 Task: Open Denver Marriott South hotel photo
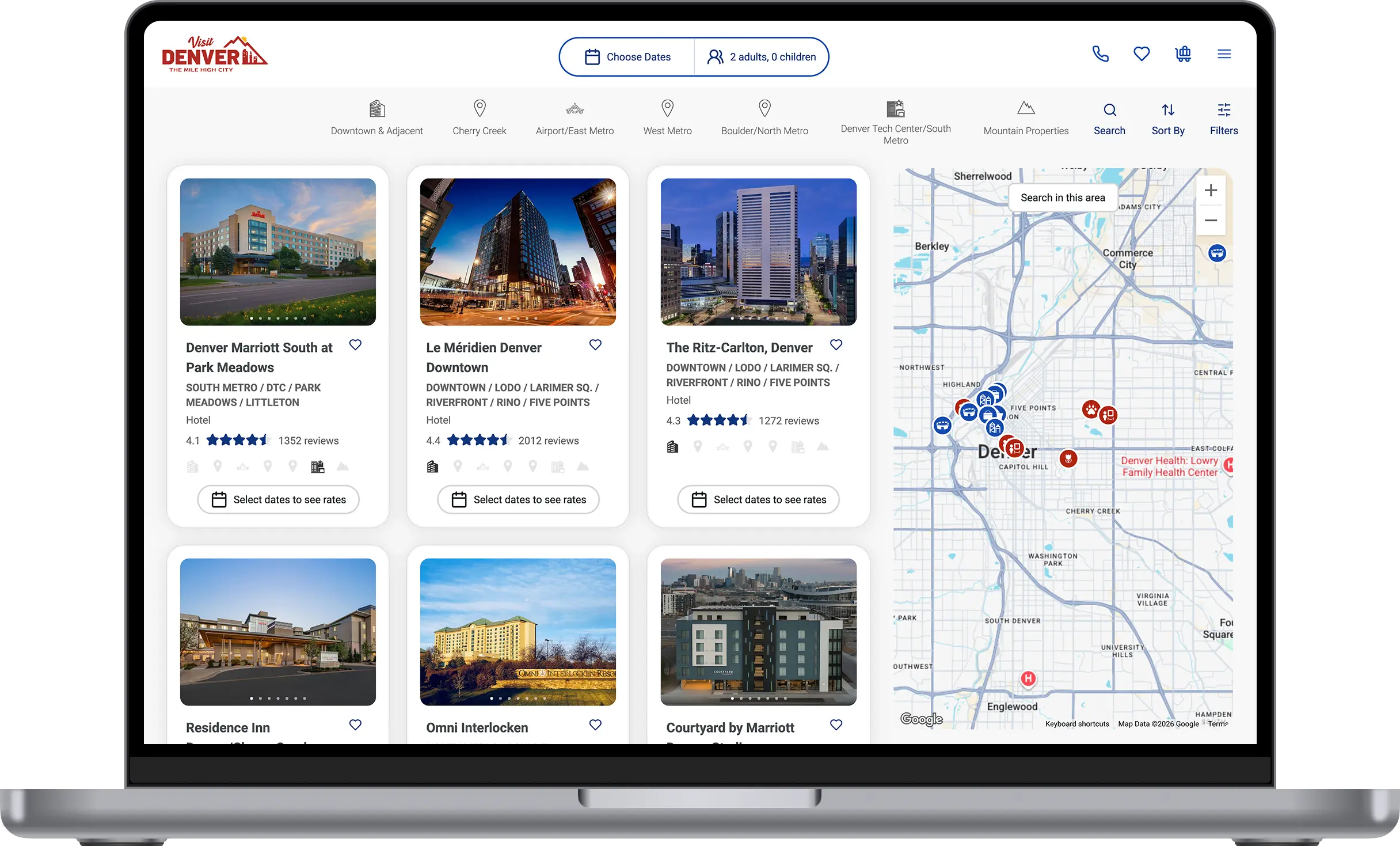tap(278, 252)
